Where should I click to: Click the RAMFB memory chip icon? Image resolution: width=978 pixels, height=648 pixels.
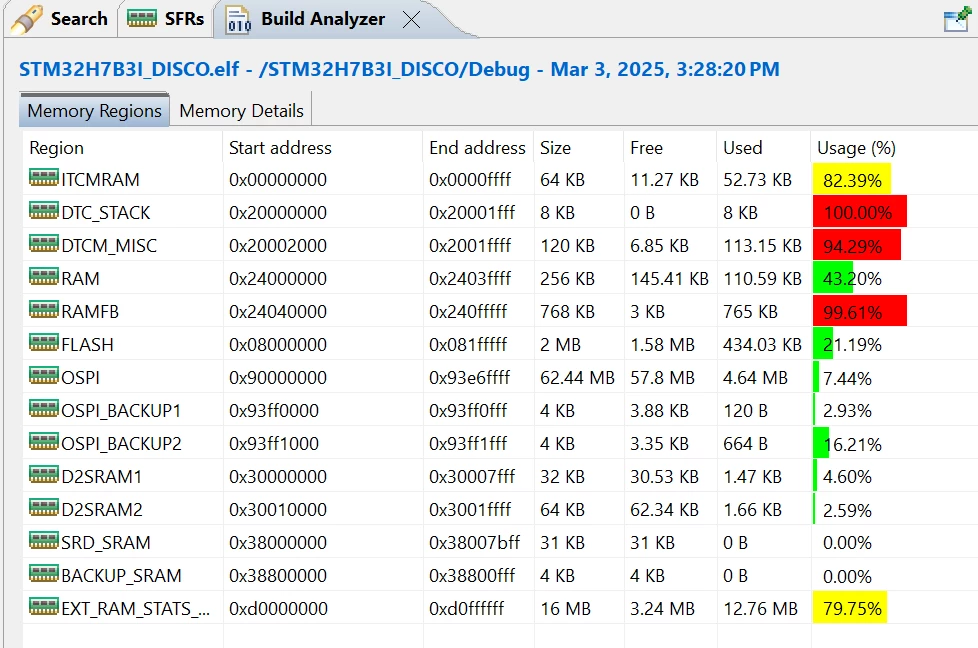pyautogui.click(x=44, y=310)
